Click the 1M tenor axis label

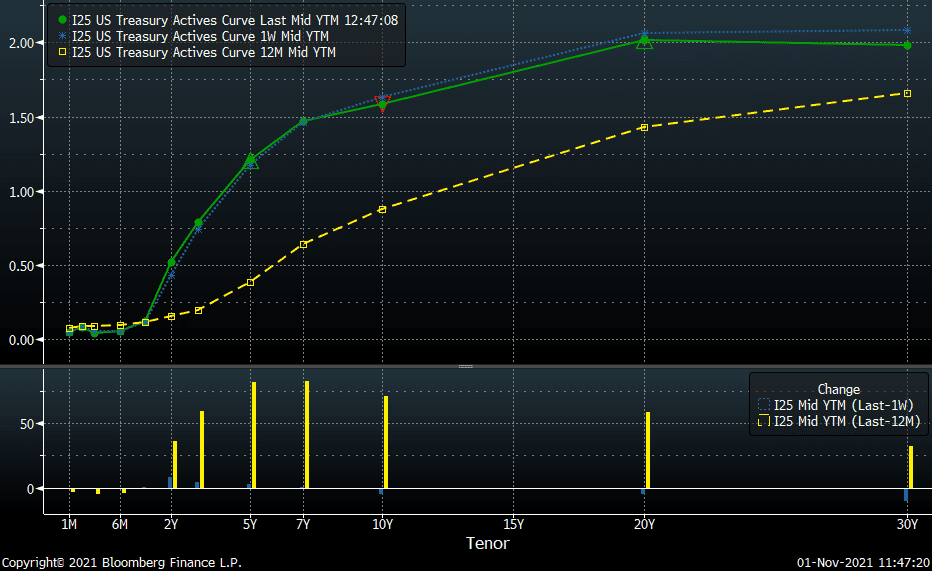[69, 524]
